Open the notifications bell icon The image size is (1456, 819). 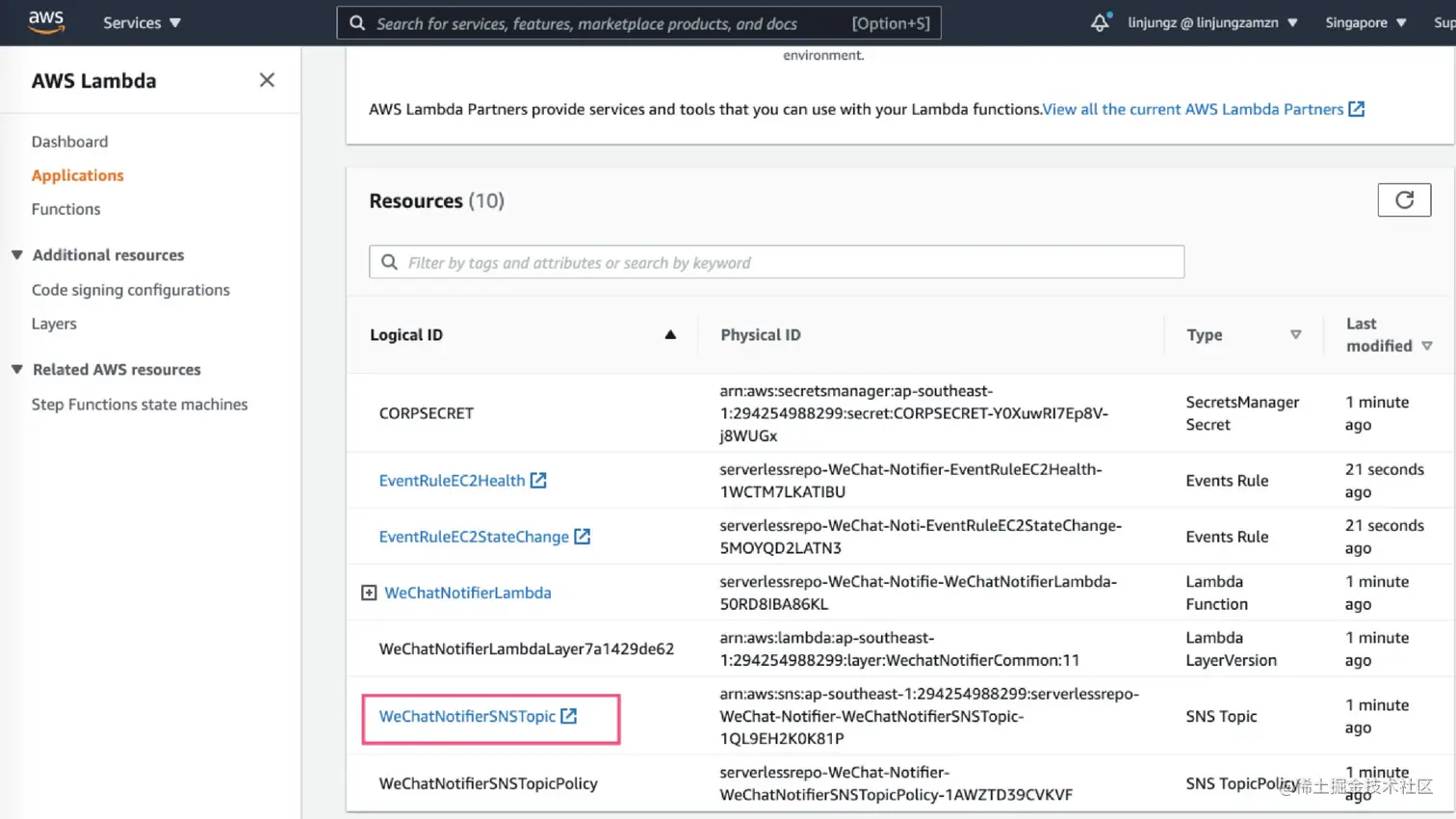coord(1100,22)
